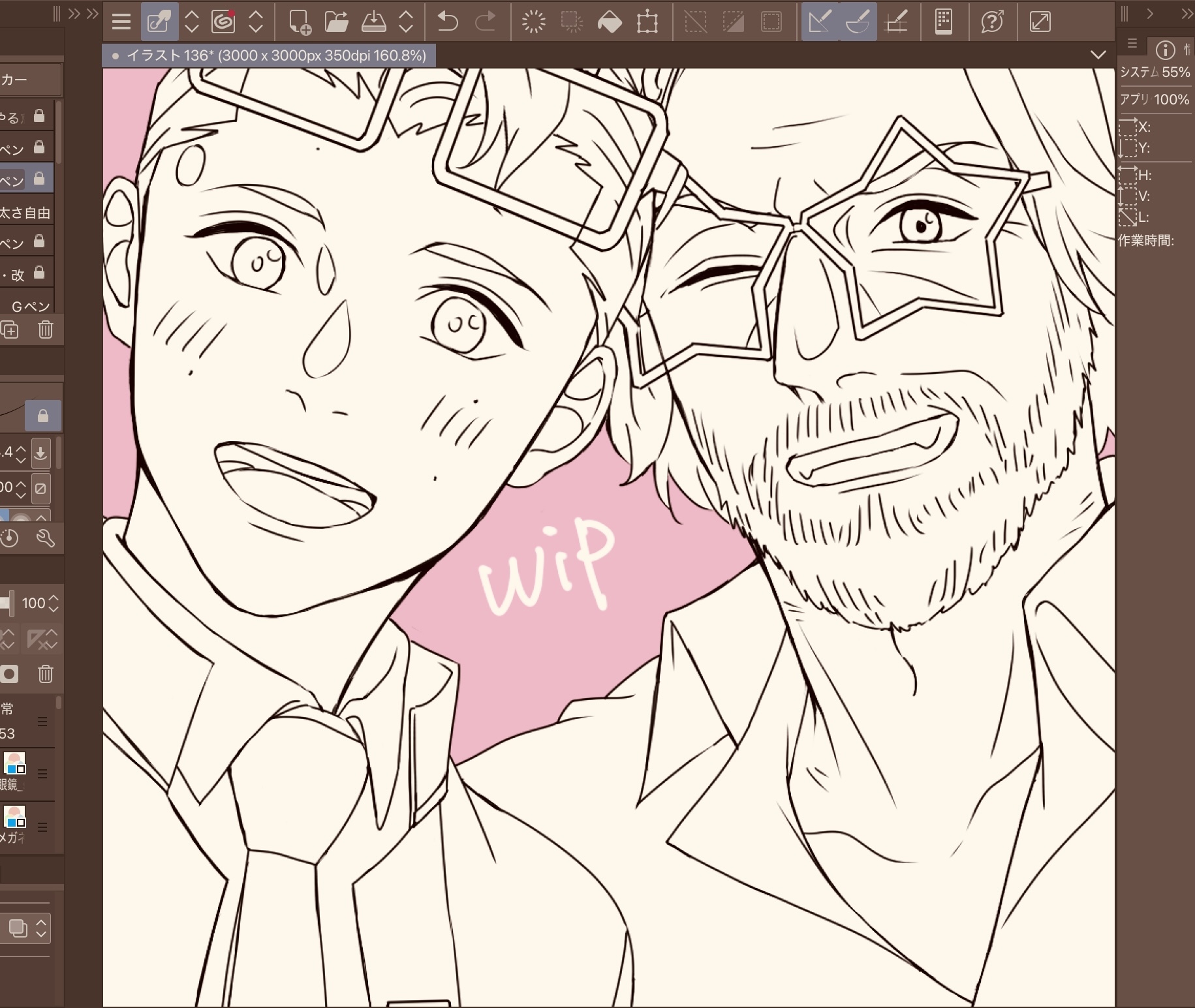Screen dimensions: 1195x1008
Task: Create a new canvas file
Action: click(300, 22)
